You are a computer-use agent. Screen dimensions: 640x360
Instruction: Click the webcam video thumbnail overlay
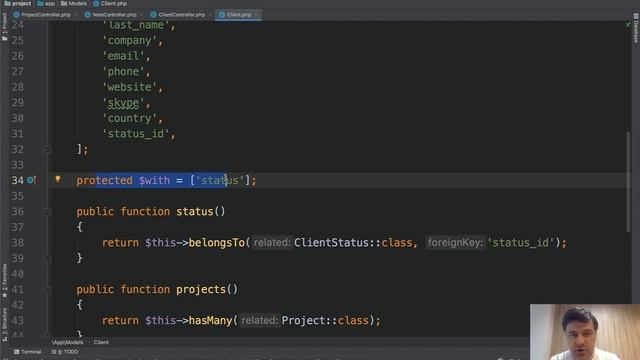coord(585,332)
